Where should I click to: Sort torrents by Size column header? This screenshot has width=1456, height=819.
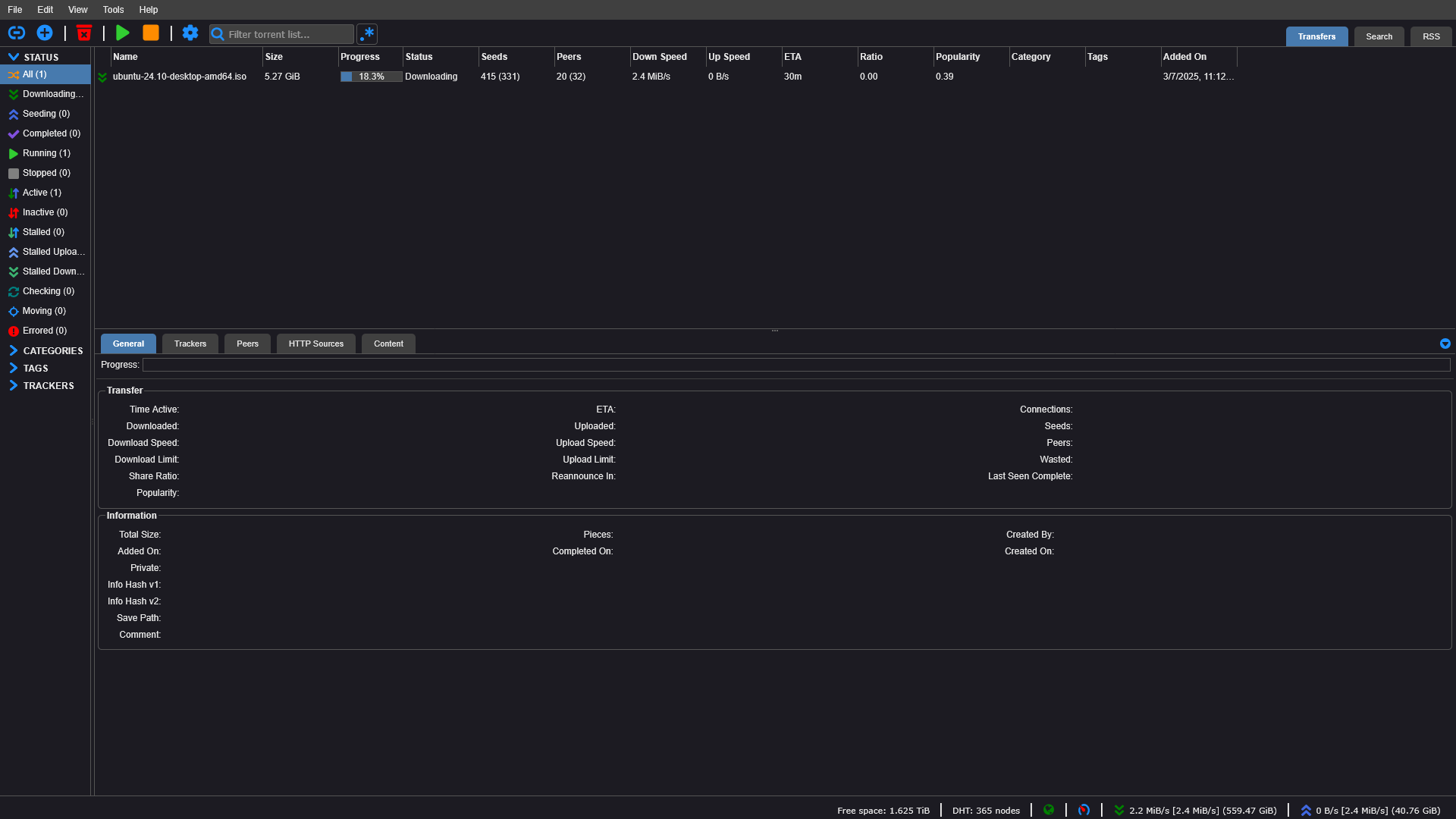pyautogui.click(x=300, y=57)
